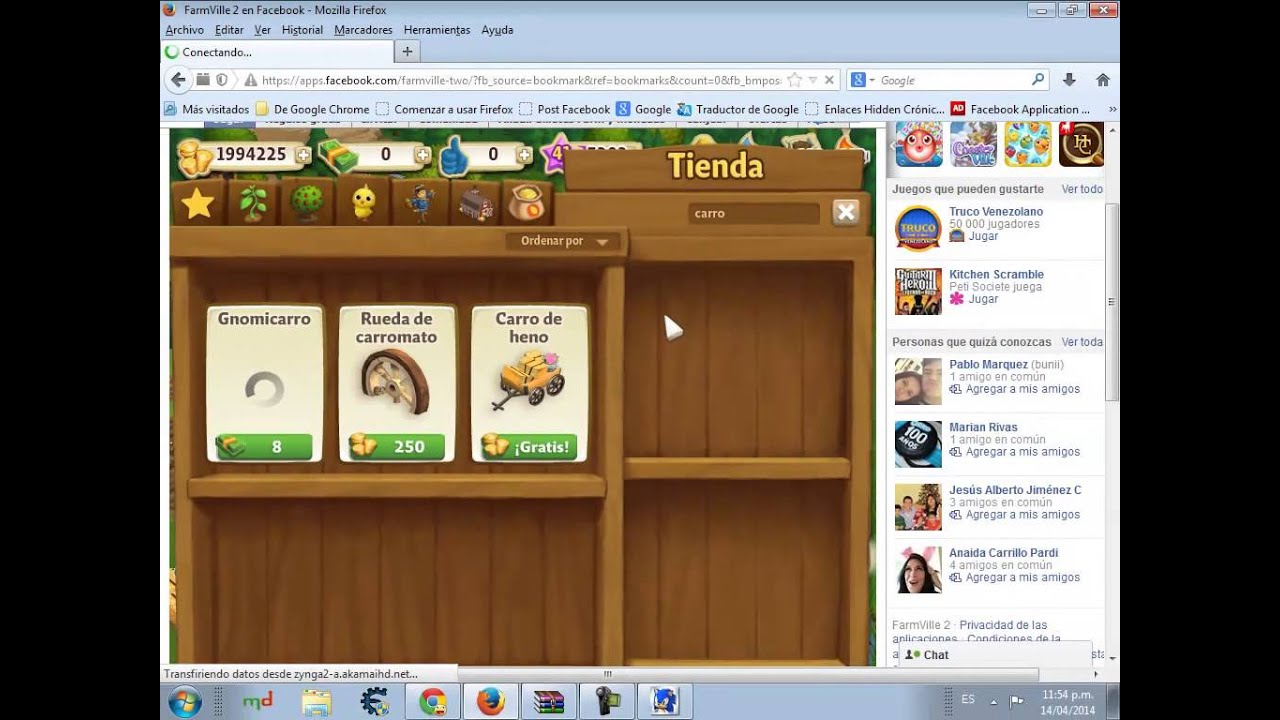Open the Archivo menu
This screenshot has height=720, width=1280.
tap(185, 30)
